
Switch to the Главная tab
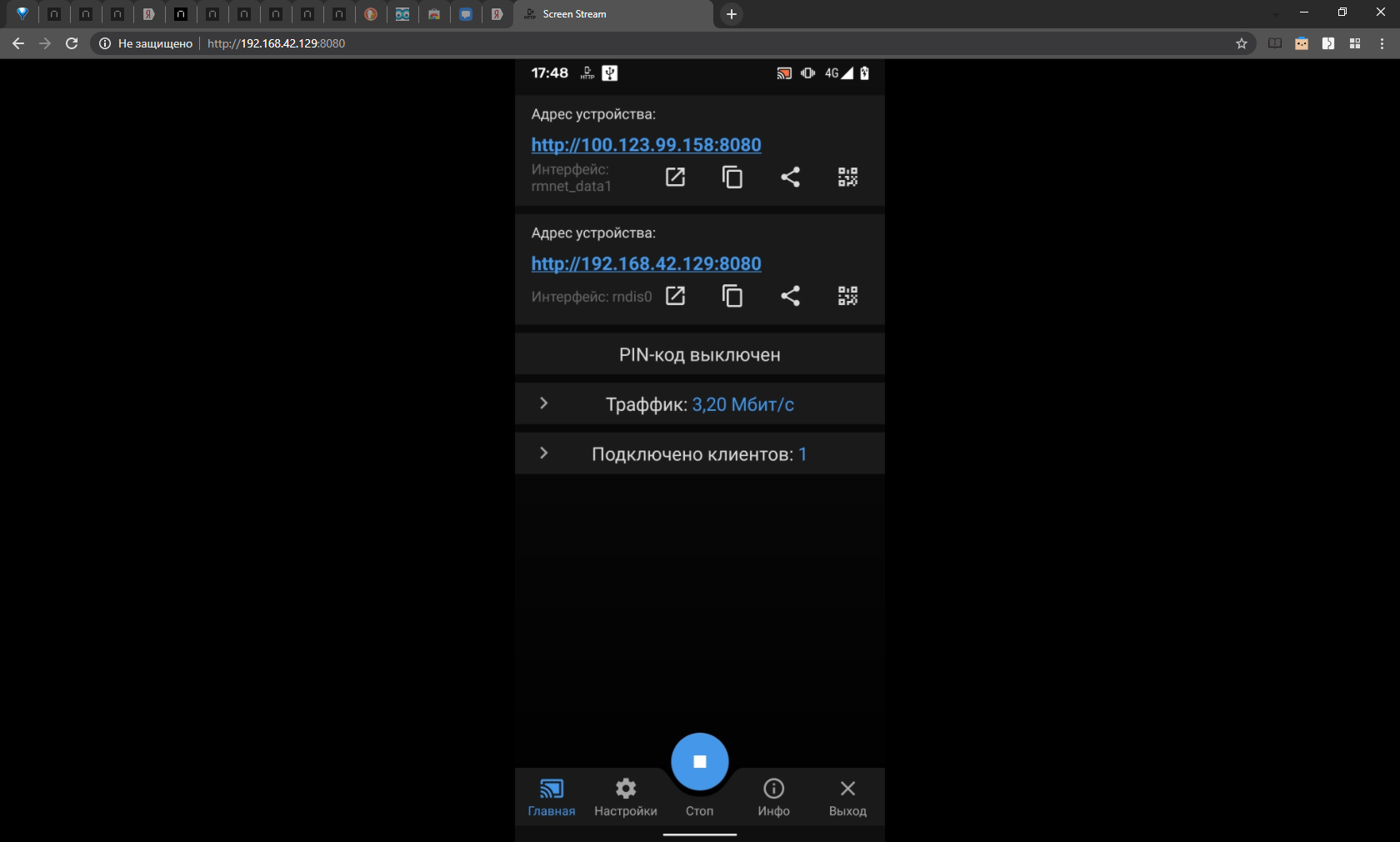552,798
